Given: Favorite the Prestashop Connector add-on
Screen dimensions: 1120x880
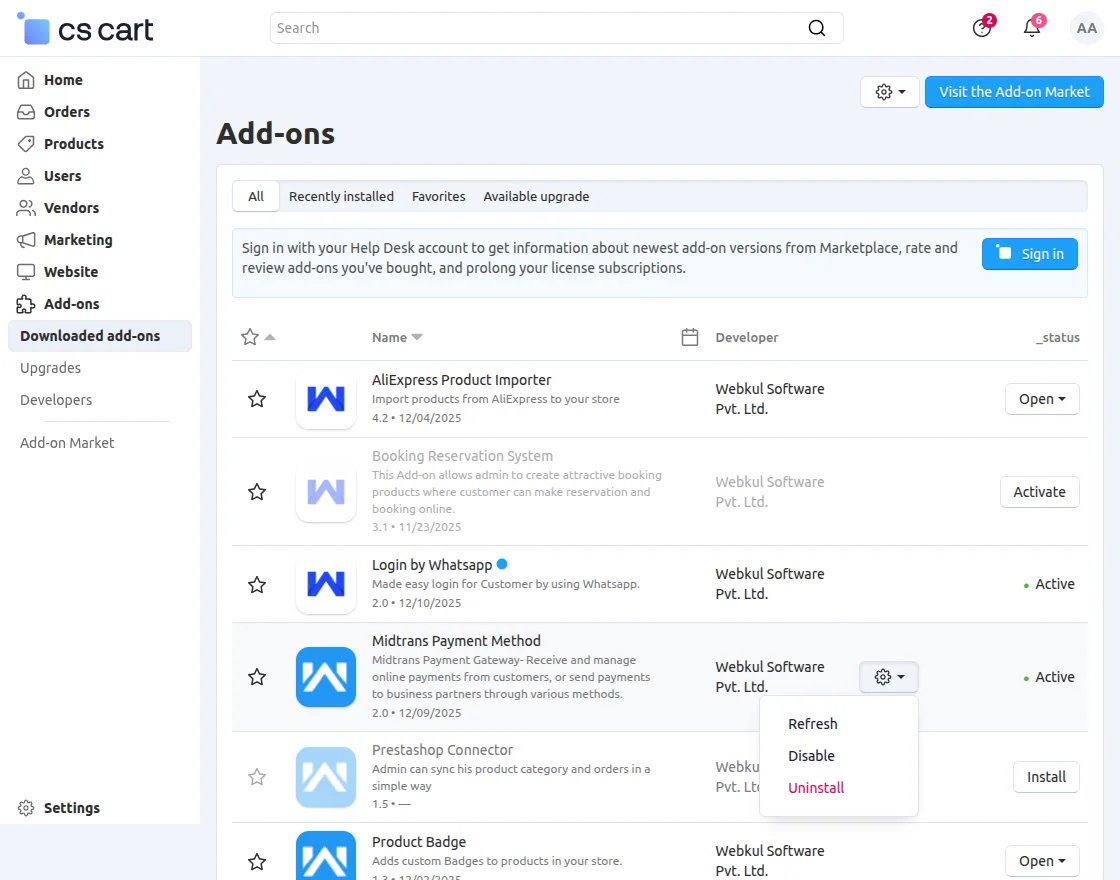Looking at the screenshot, I should coord(257,776).
